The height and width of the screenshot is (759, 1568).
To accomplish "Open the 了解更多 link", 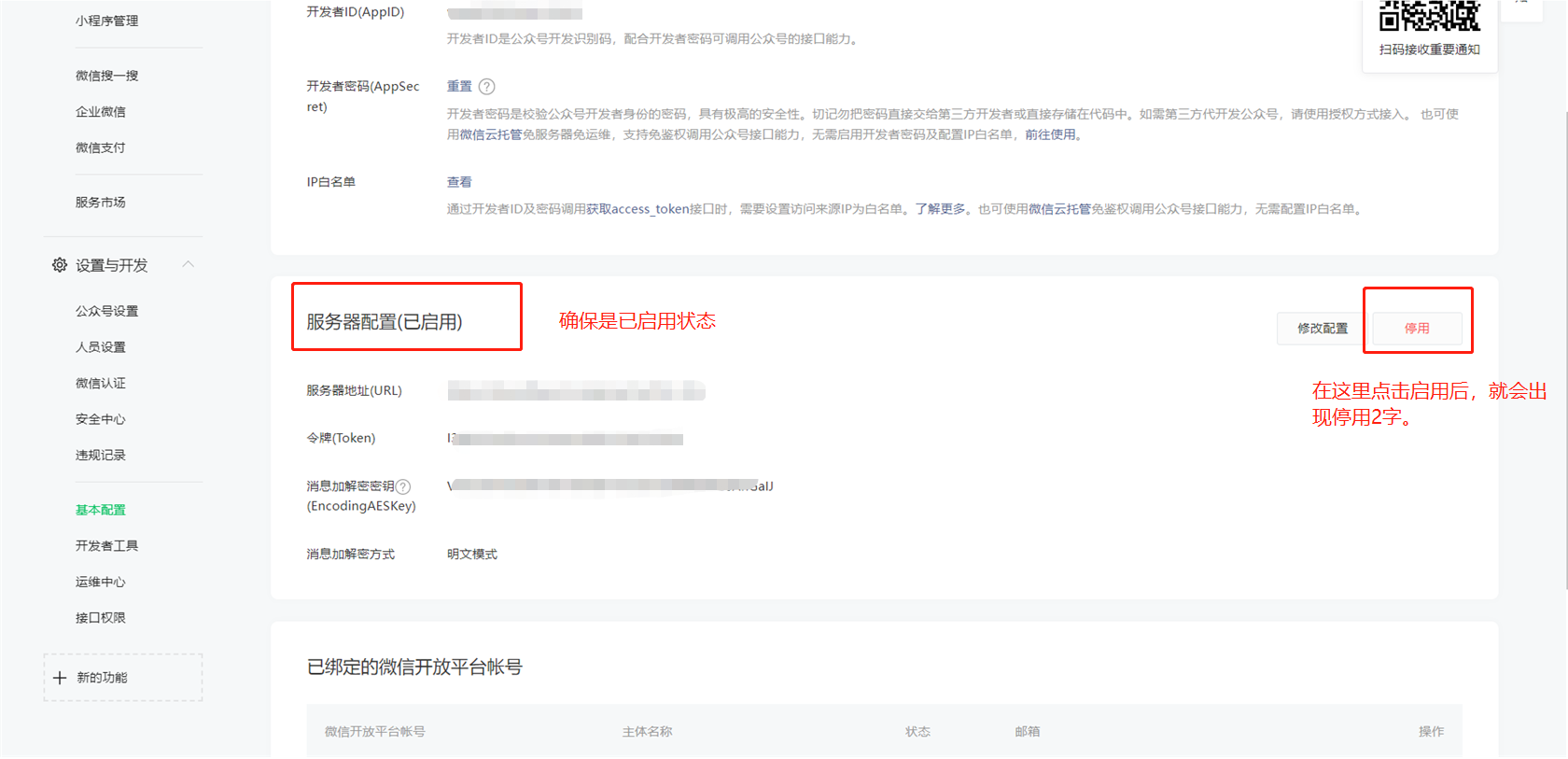I will click(x=940, y=209).
